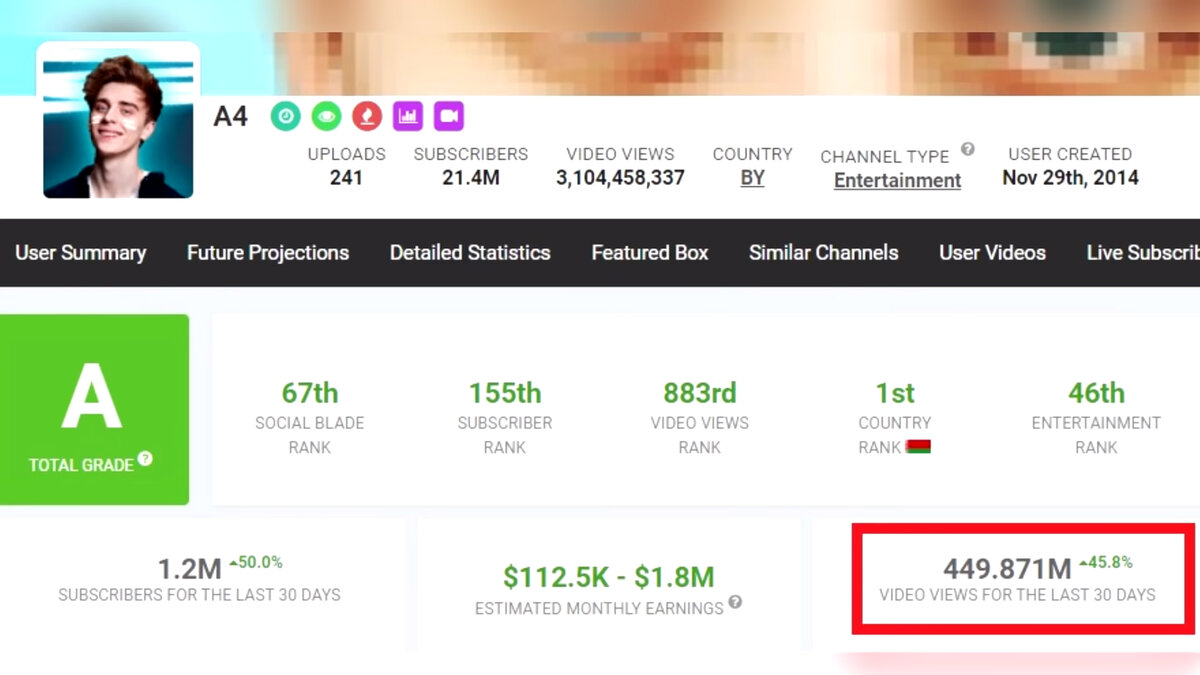Click the channel name A4
This screenshot has height=675, width=1200.
tap(230, 117)
